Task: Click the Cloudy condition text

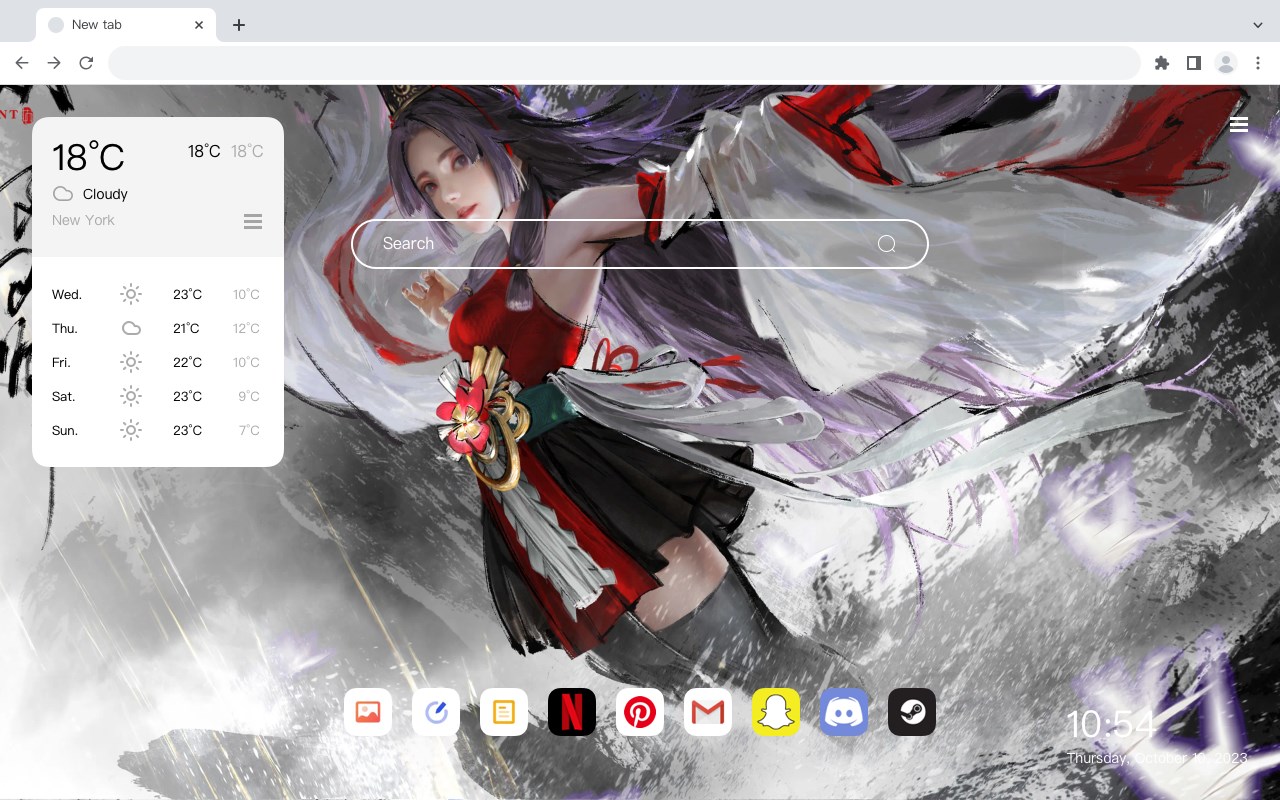Action: (105, 194)
